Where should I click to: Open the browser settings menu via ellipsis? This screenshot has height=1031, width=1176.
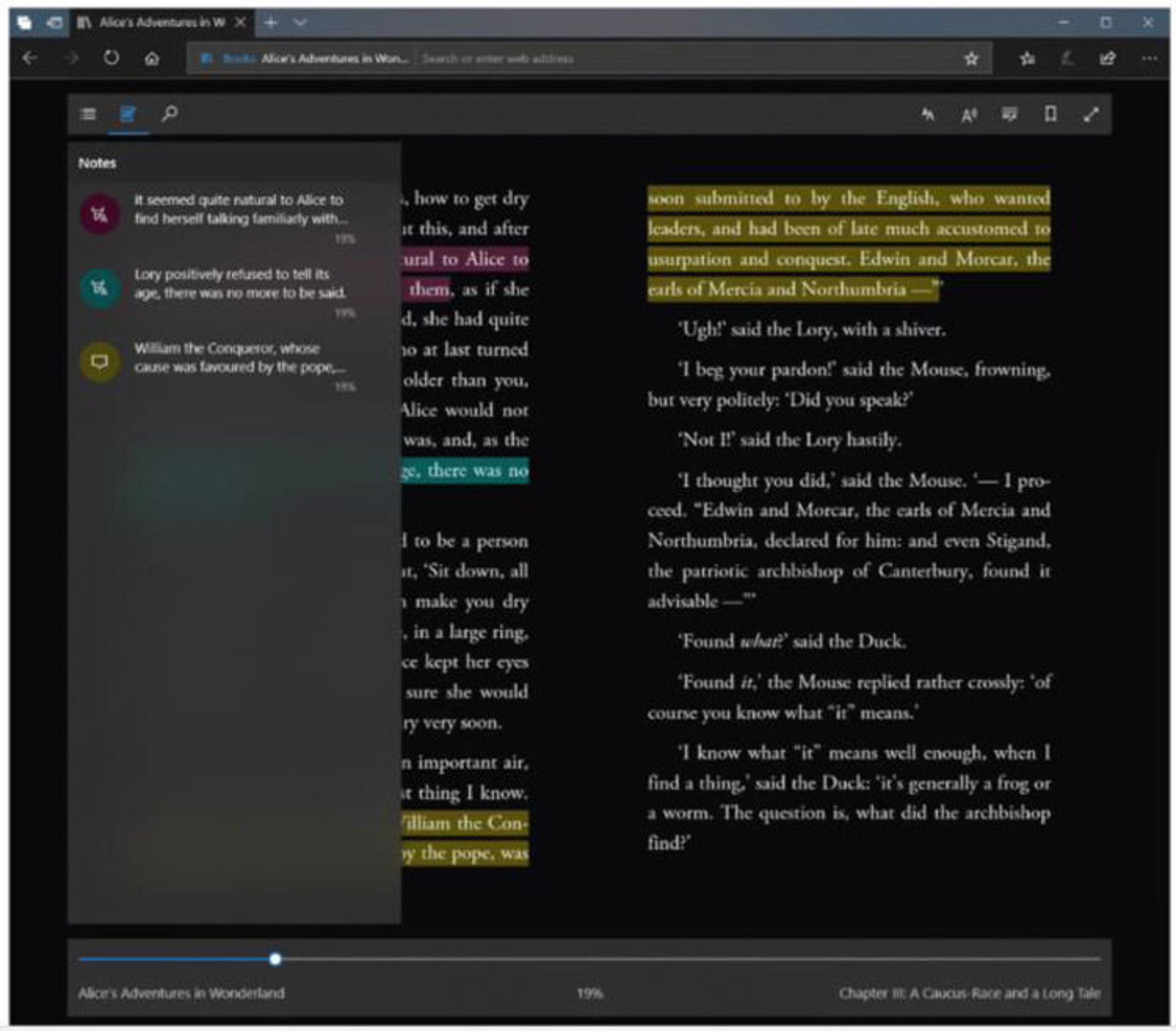pyautogui.click(x=1147, y=58)
